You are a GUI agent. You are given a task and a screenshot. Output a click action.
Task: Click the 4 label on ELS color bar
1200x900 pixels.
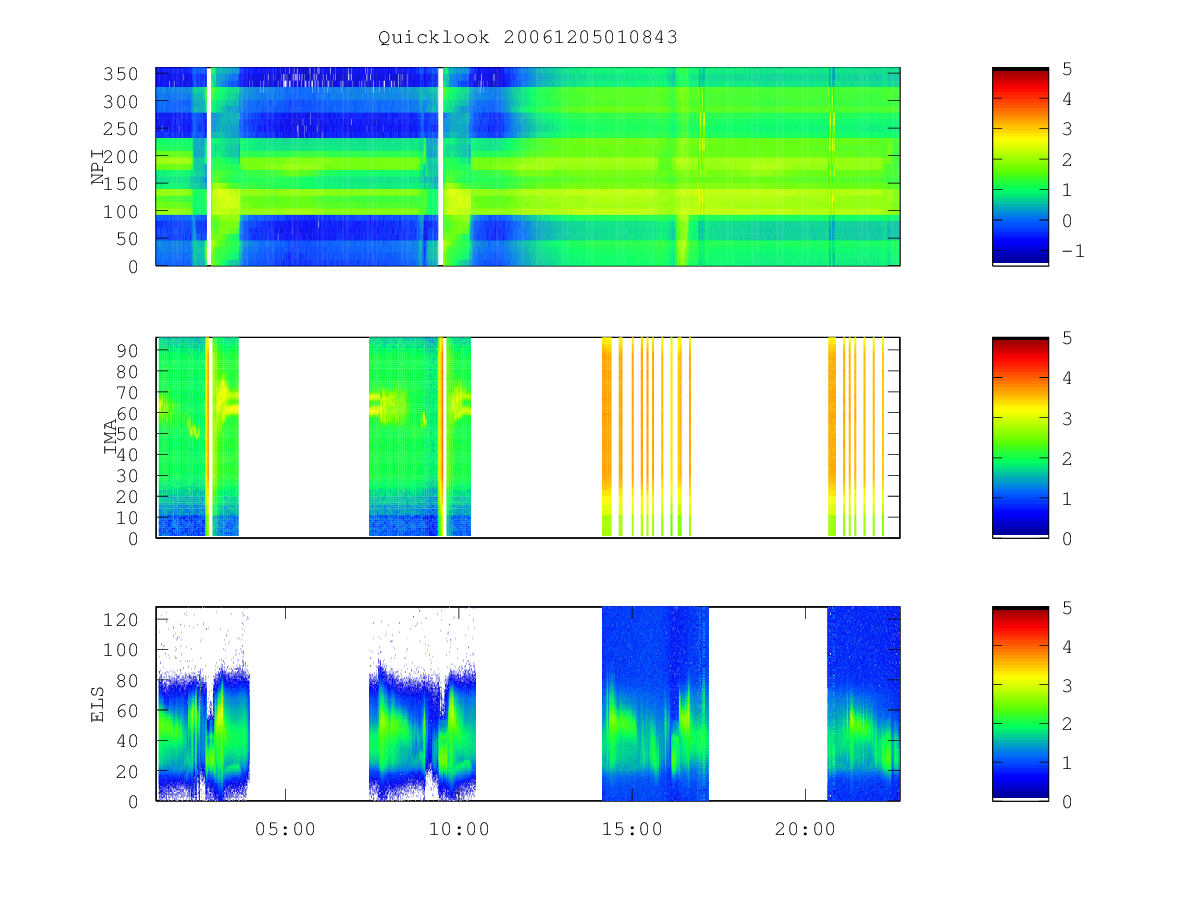click(1066, 647)
